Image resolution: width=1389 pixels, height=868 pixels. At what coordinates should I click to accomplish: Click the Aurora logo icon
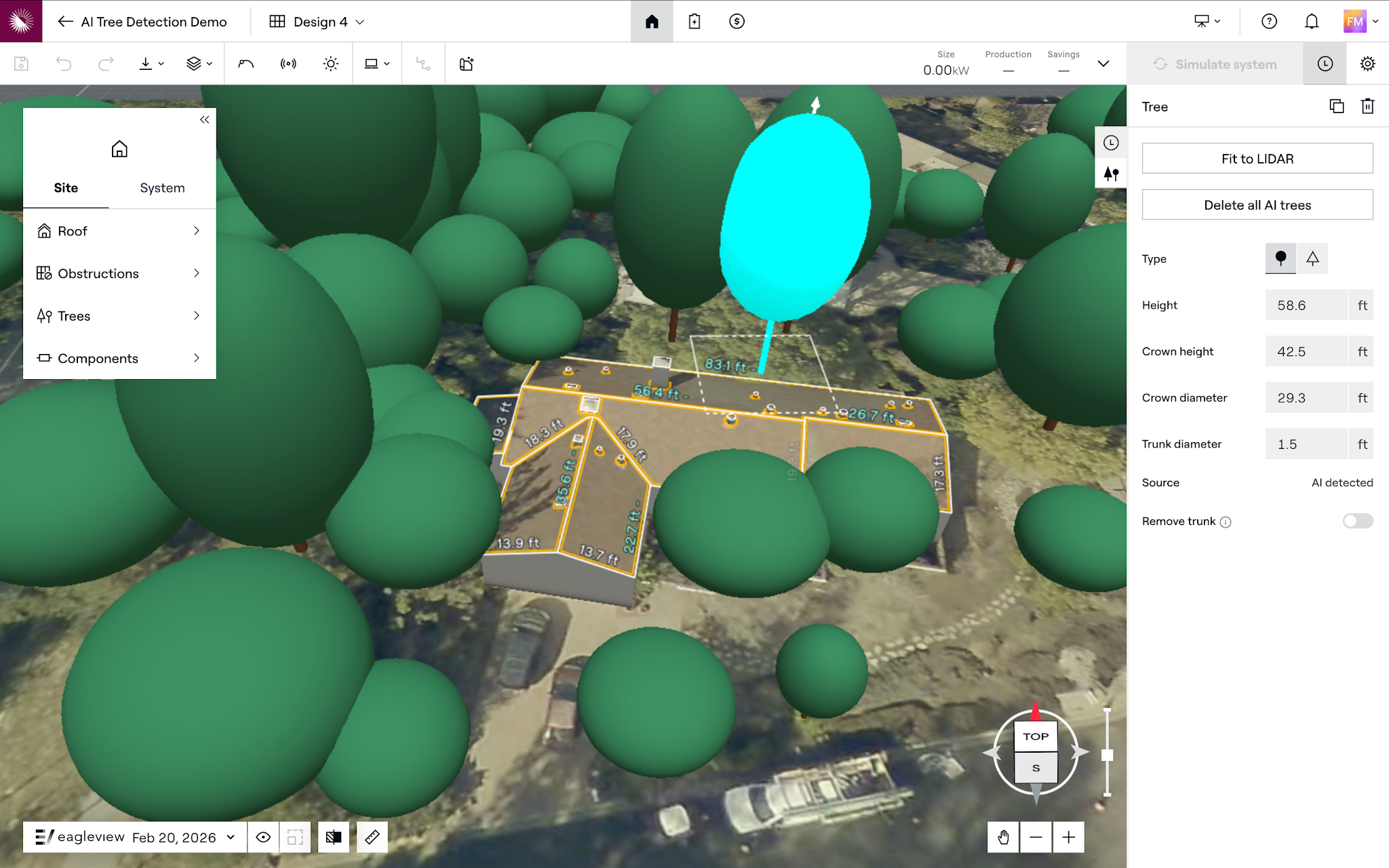point(21,21)
